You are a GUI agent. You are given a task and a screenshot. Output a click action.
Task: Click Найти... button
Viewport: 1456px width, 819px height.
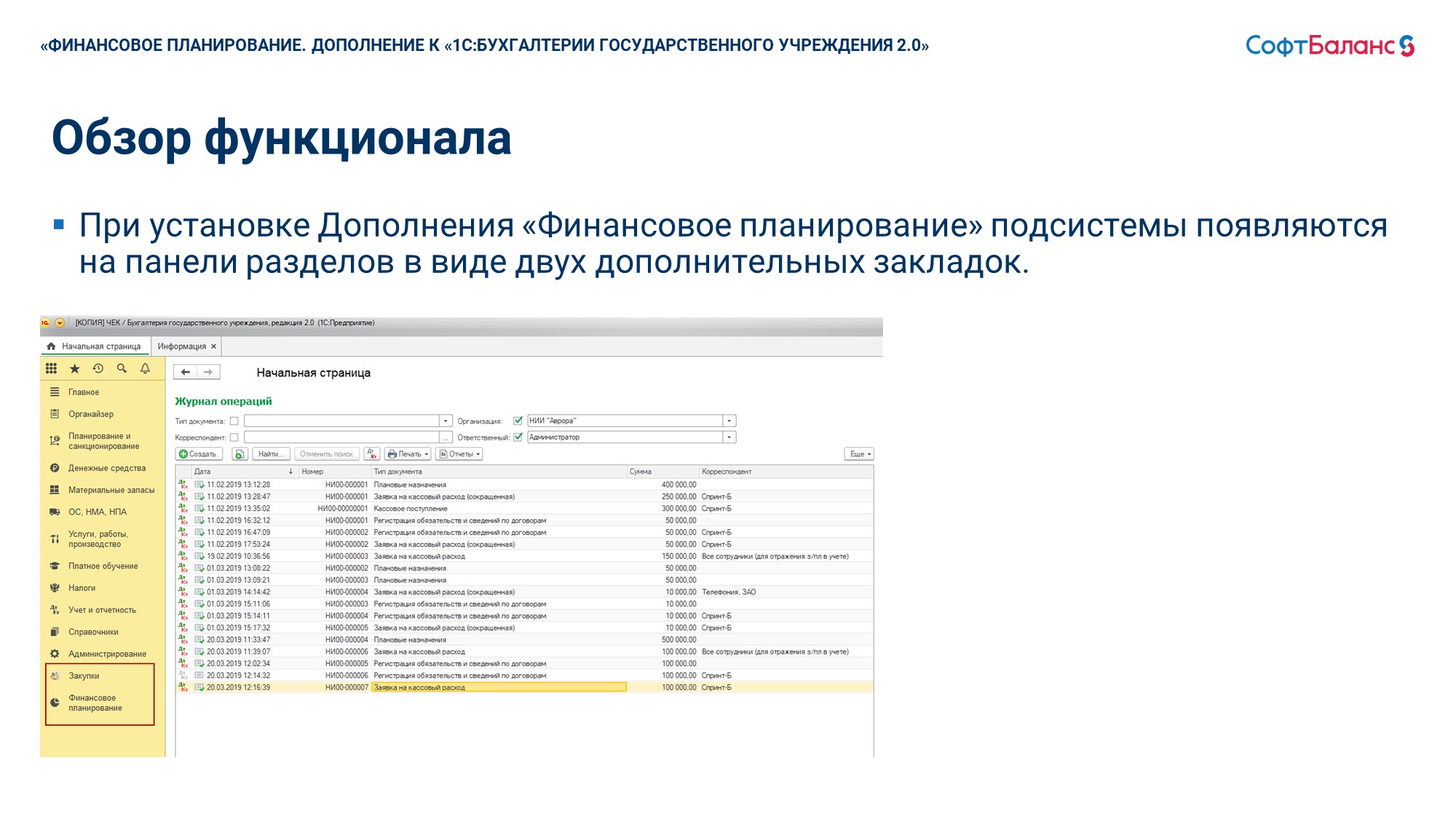pyautogui.click(x=271, y=454)
